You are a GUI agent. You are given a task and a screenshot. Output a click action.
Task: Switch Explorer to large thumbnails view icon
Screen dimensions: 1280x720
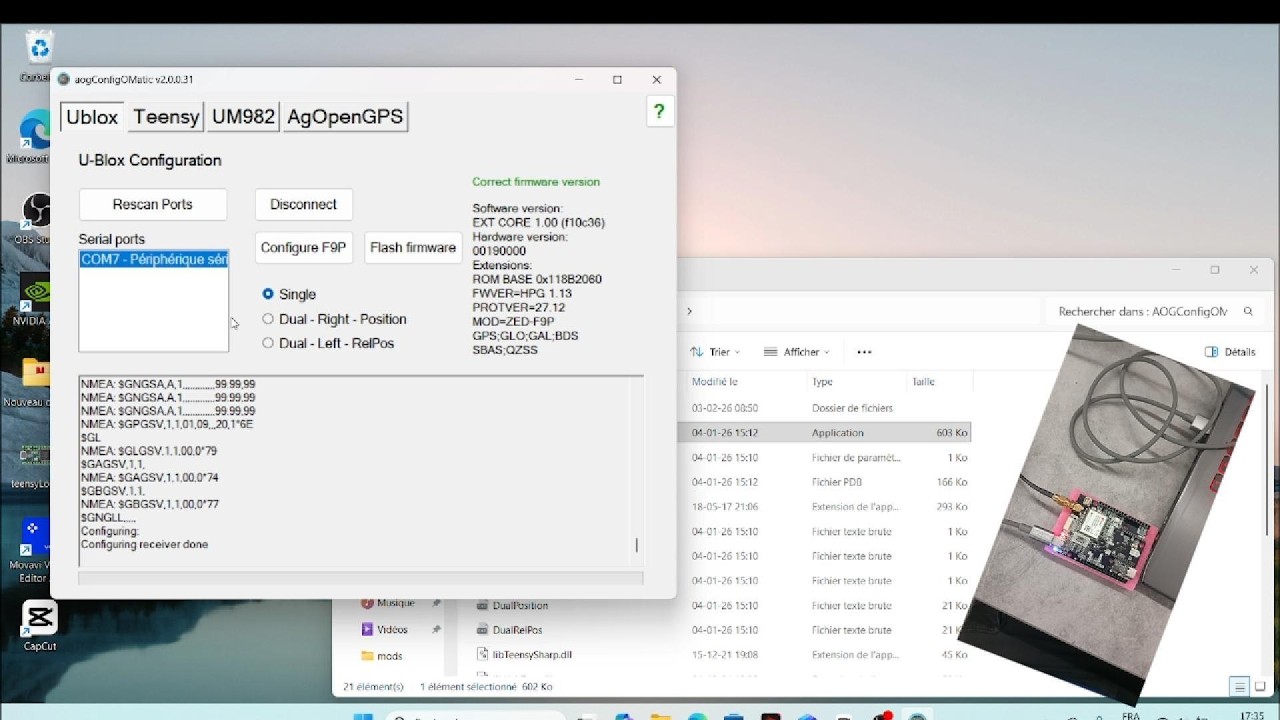click(1259, 687)
